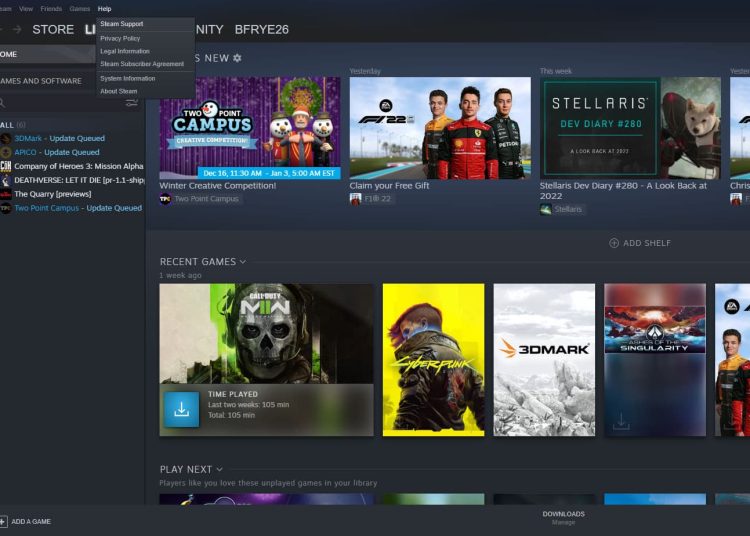Open the Games and Software dropdown
Viewport: 750px width, 536px height.
pos(41,81)
